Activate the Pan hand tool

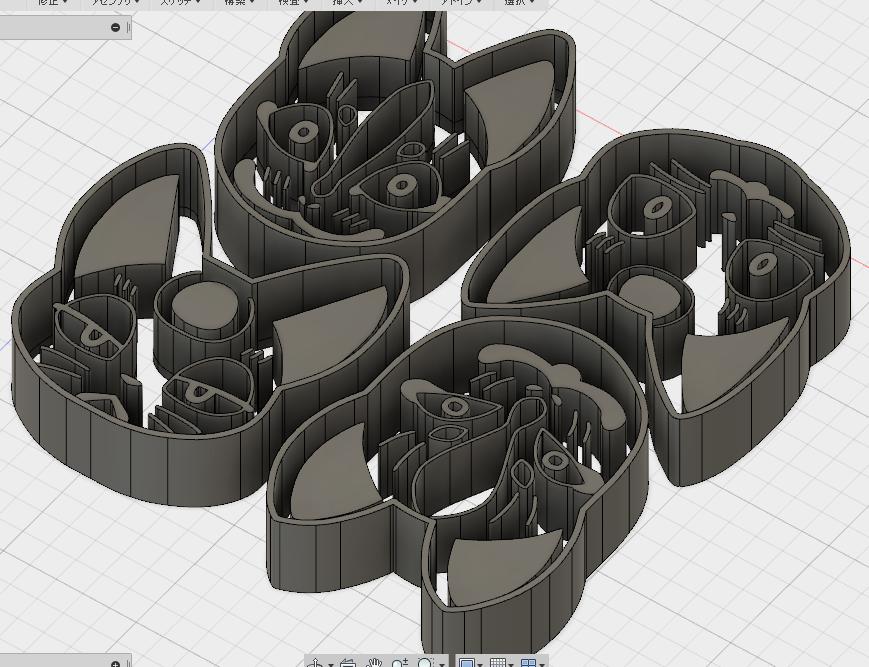point(375,663)
